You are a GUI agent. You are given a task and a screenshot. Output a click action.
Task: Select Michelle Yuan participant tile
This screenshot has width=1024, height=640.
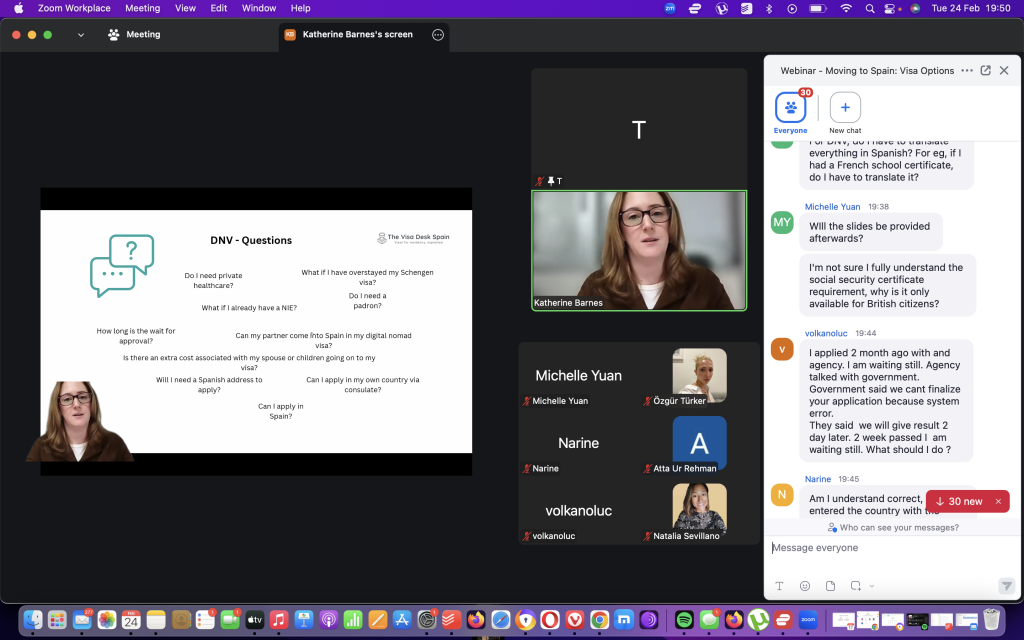(578, 377)
